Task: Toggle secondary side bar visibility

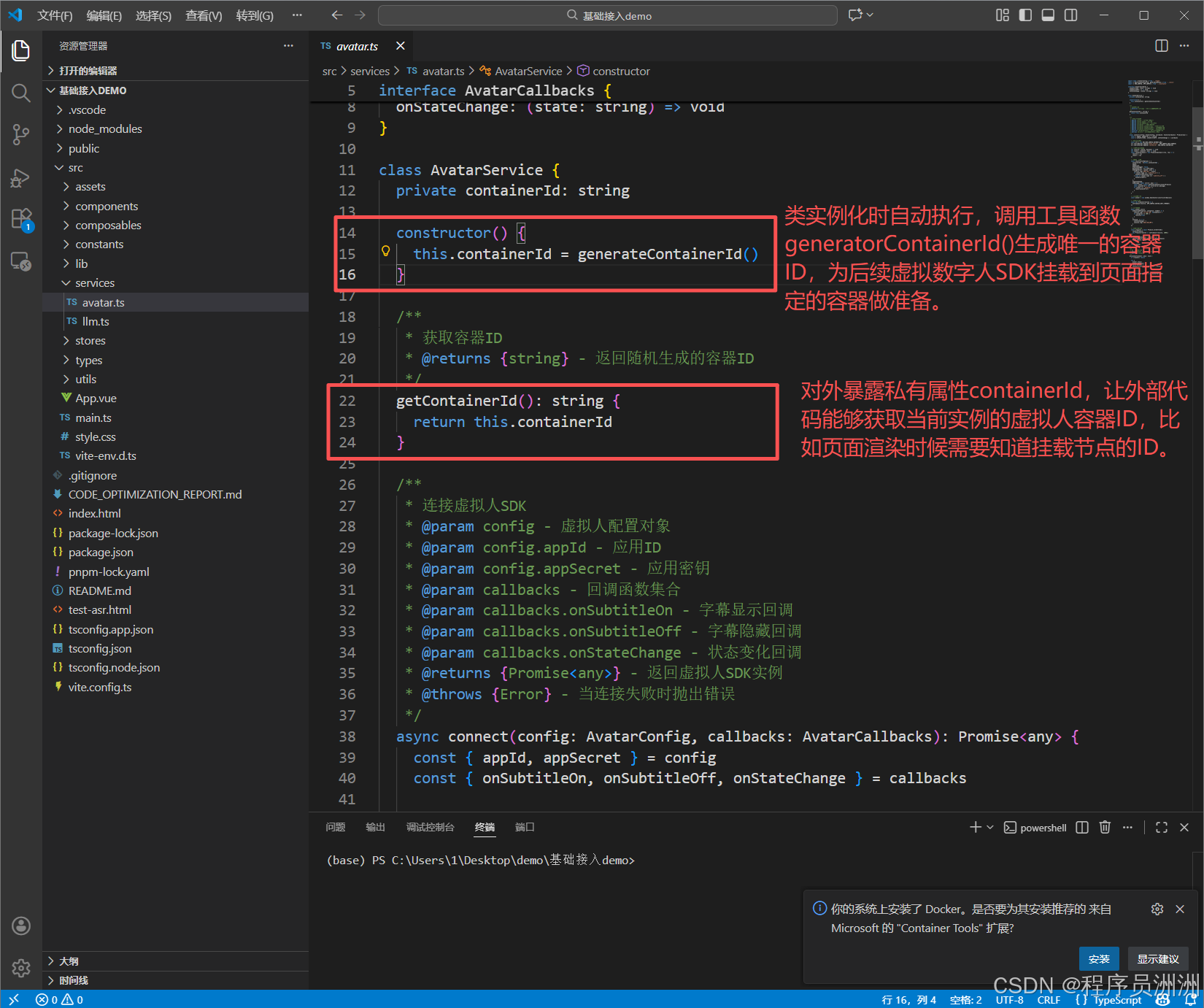Action: pyautogui.click(x=1070, y=15)
